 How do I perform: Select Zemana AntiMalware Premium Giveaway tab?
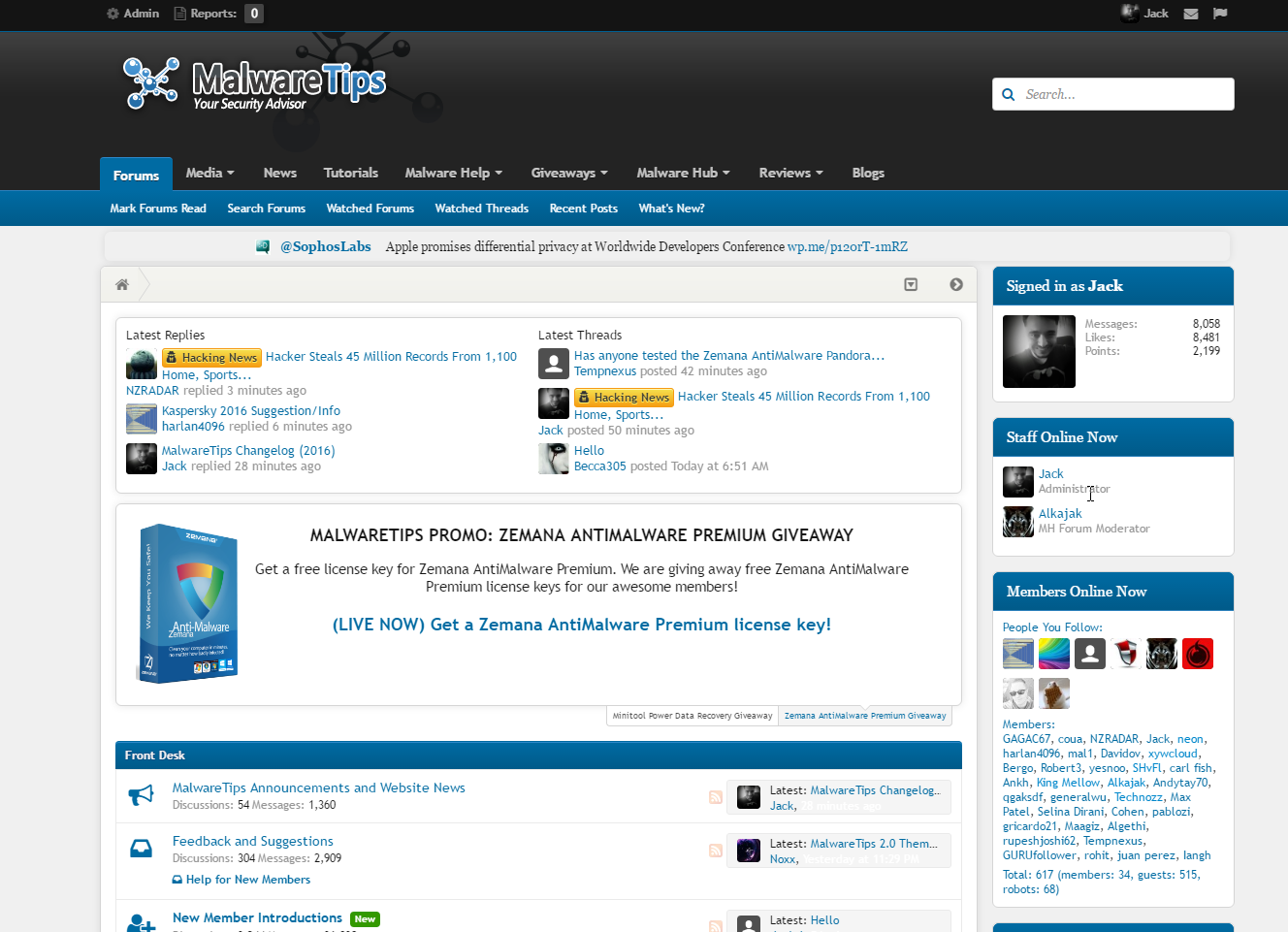(865, 716)
